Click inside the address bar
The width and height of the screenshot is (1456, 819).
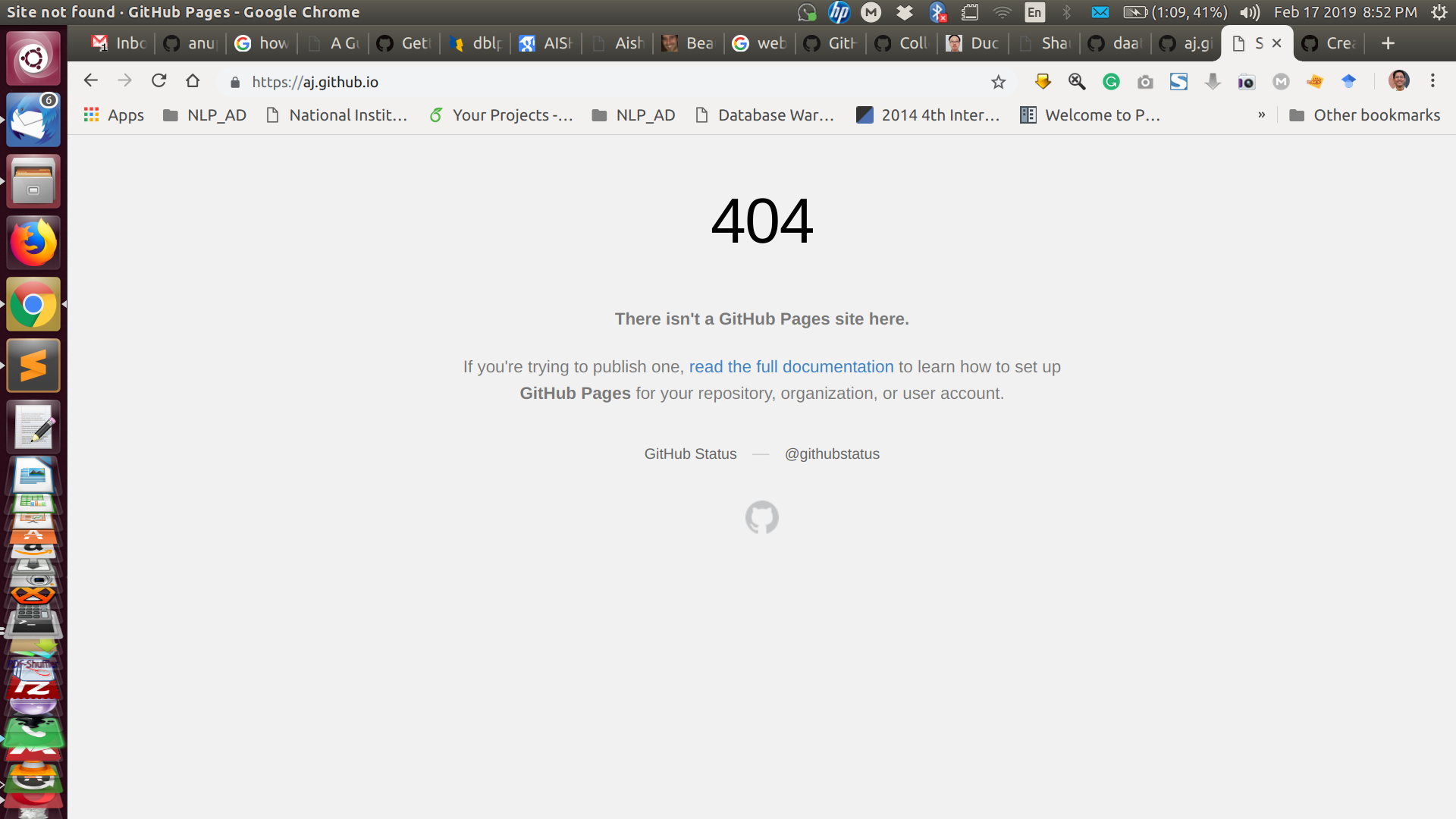tap(531, 81)
